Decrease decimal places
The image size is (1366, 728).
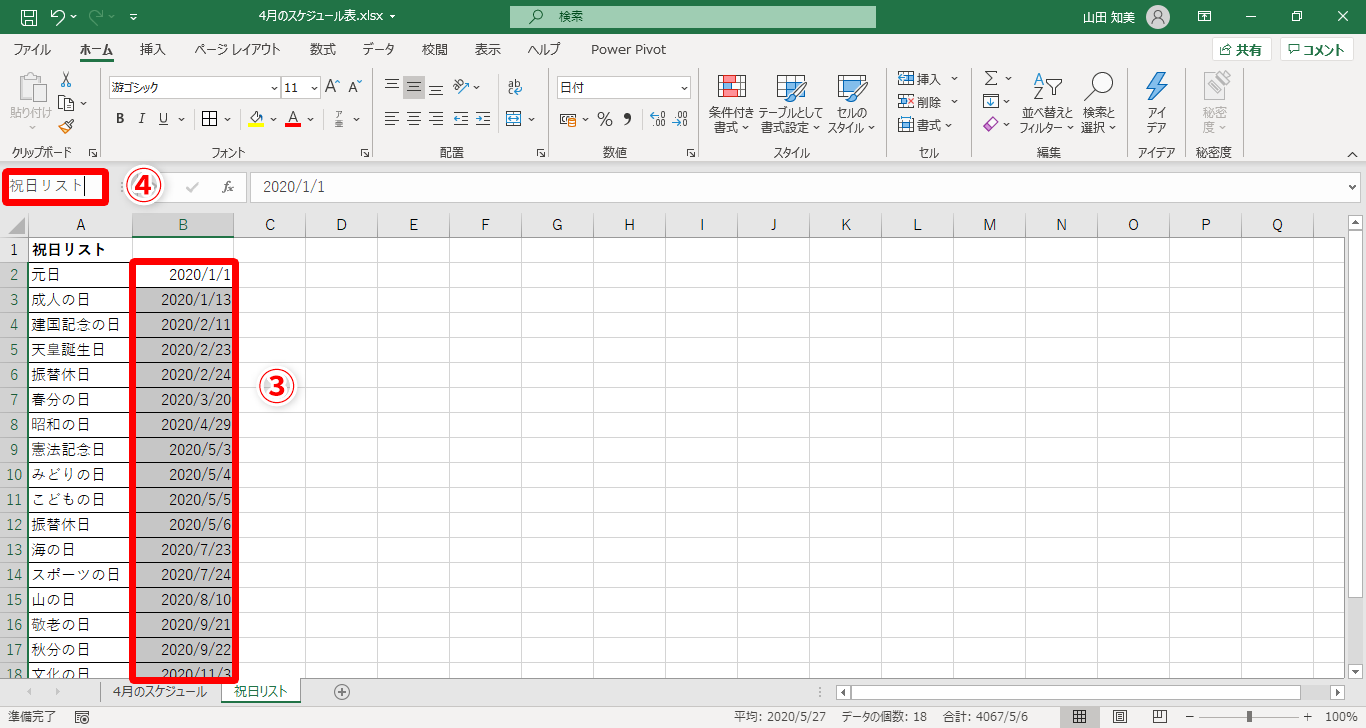pos(681,119)
